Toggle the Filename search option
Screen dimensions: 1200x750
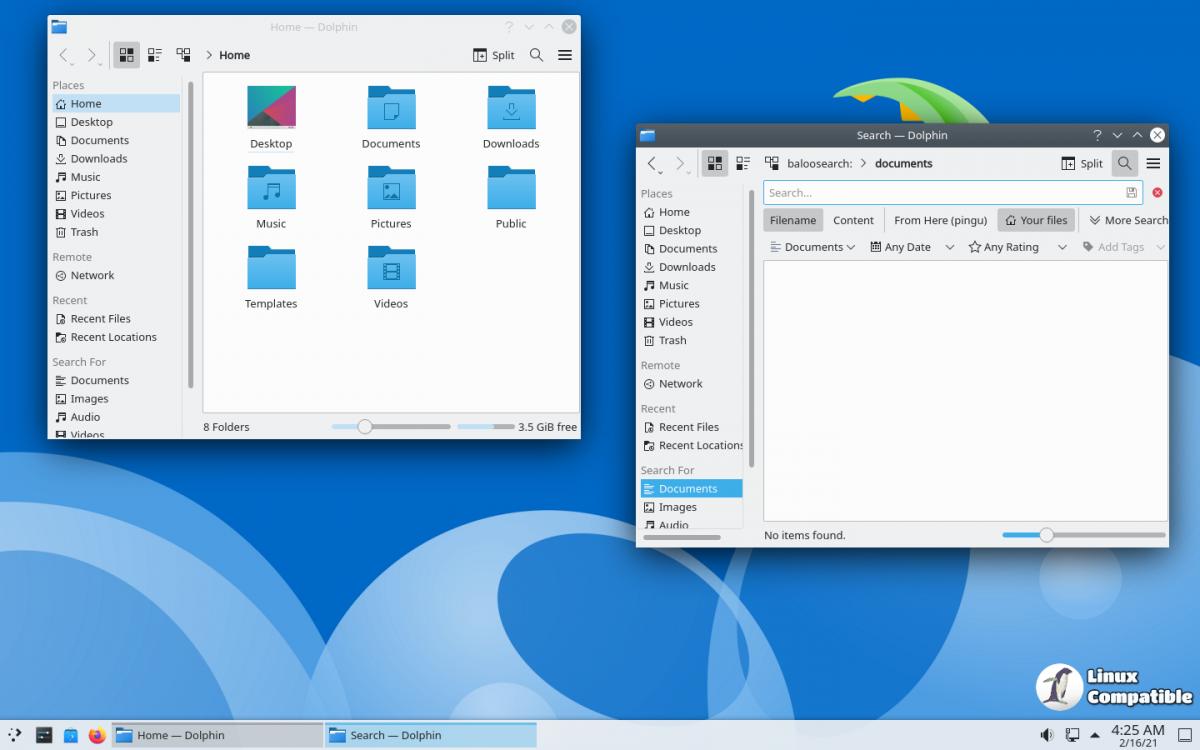point(792,220)
